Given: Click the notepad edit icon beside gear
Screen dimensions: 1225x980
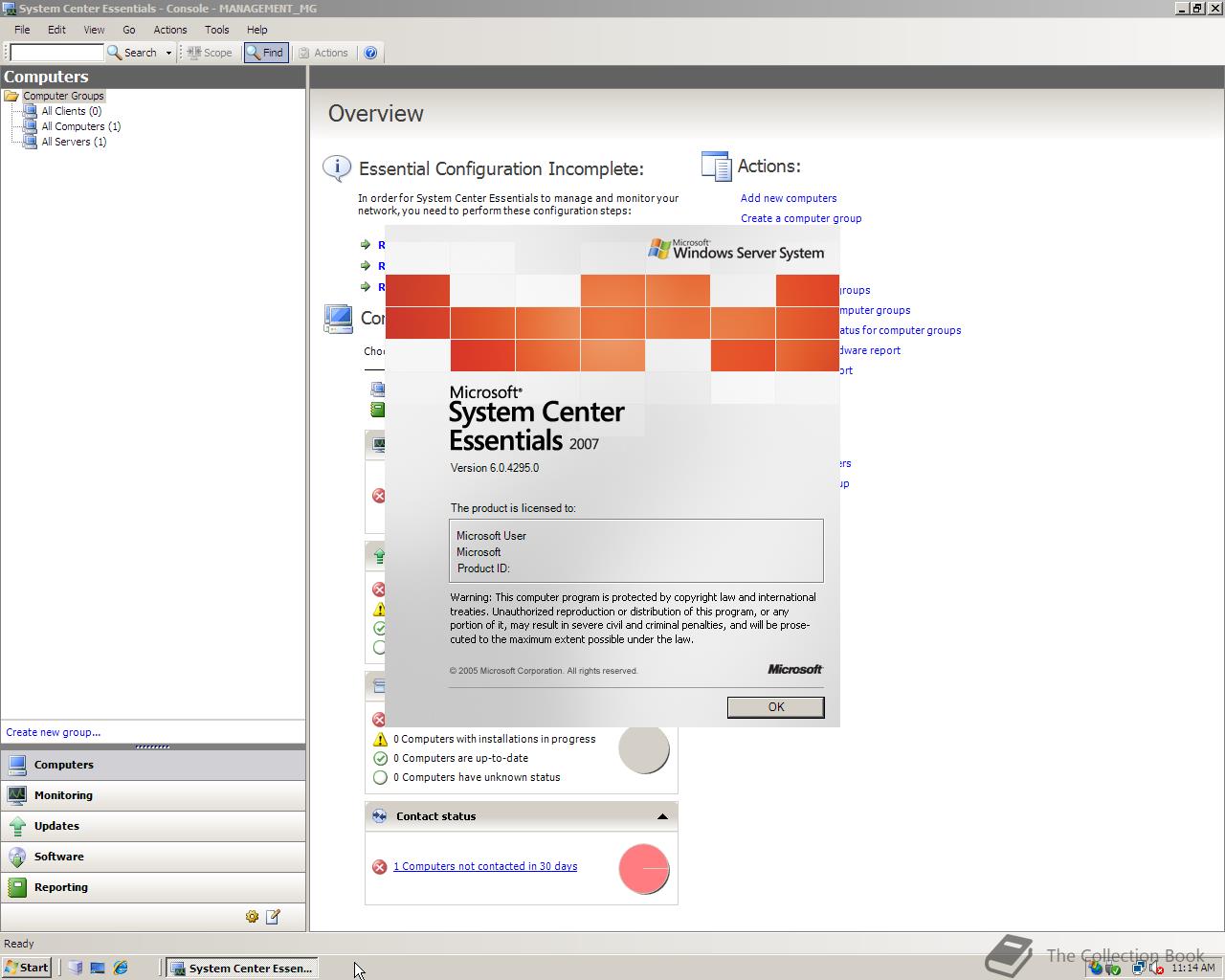Looking at the screenshot, I should click(273, 917).
